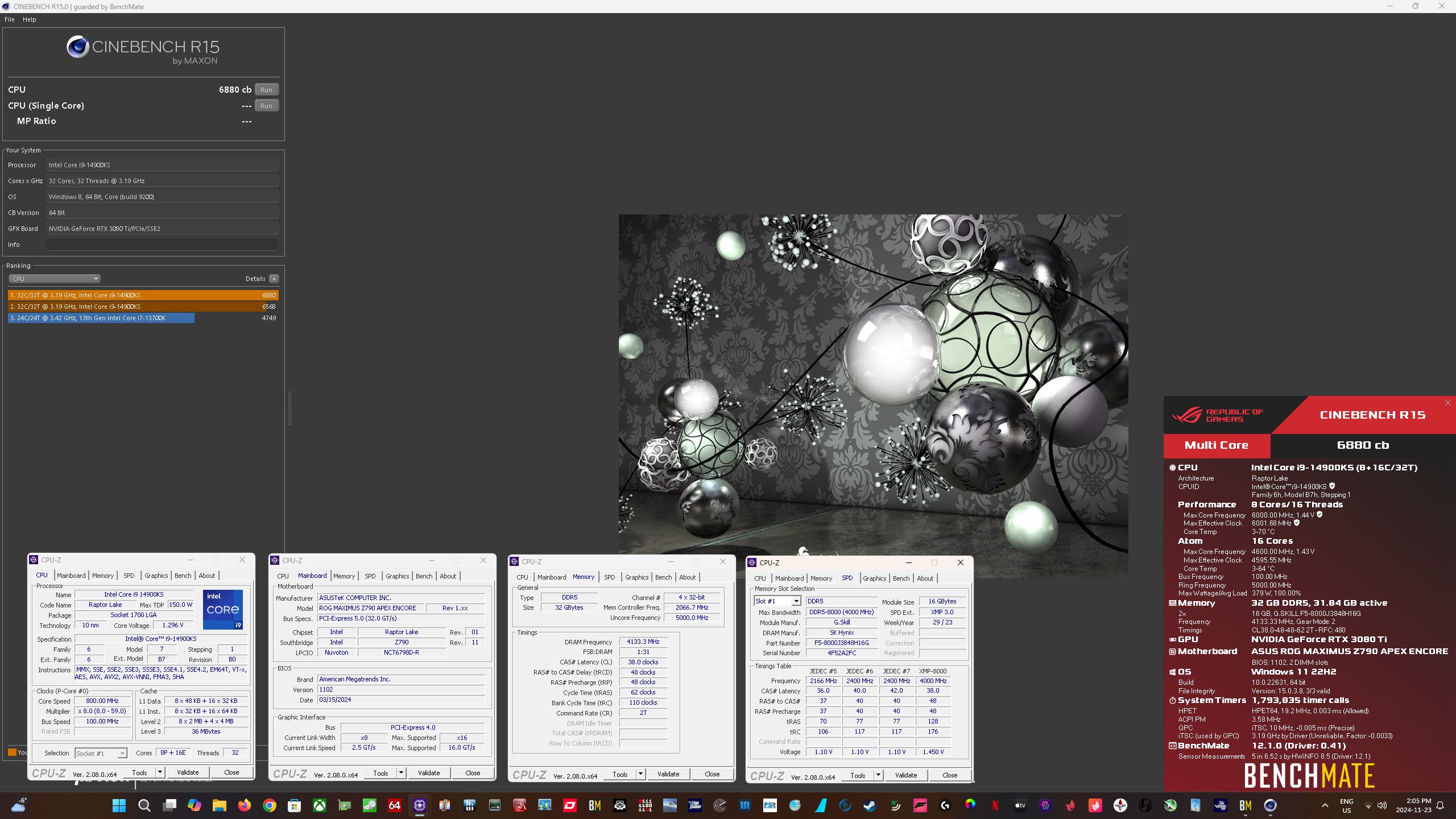Expand Tools arrow in CPU-Z Memory window
The width and height of the screenshot is (1456, 819).
(x=641, y=774)
